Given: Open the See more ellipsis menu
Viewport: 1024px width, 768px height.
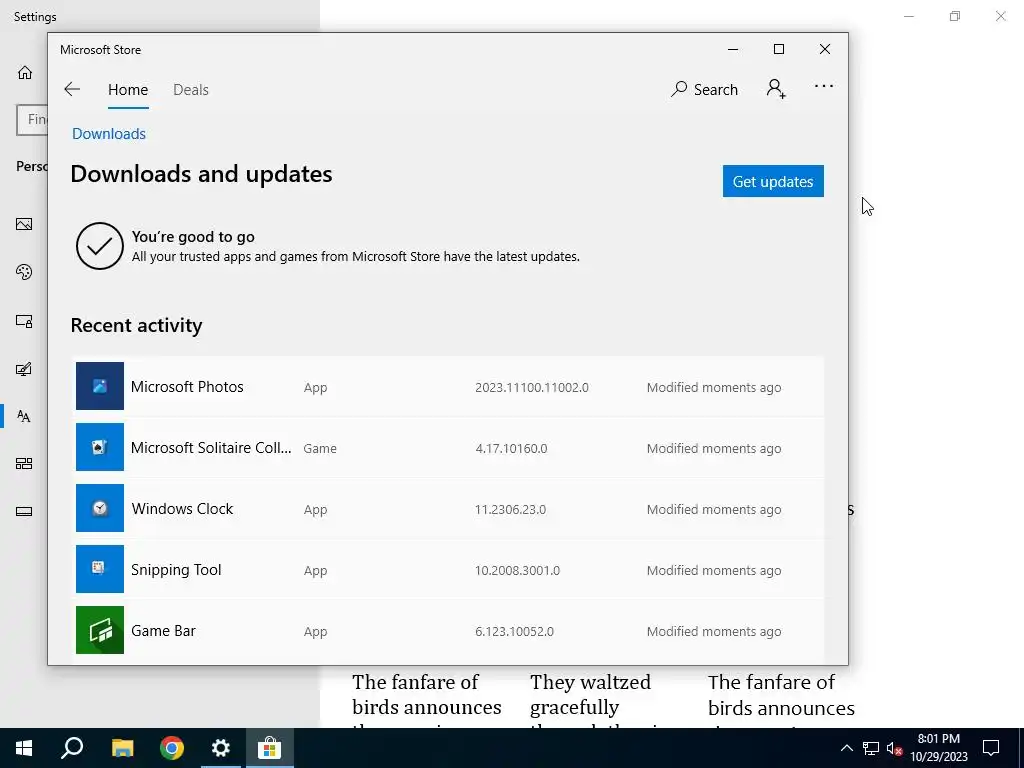Looking at the screenshot, I should (x=824, y=86).
